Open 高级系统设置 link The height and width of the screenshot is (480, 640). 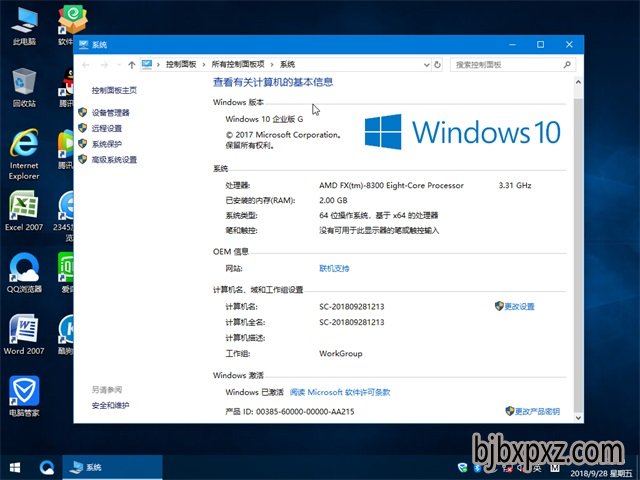click(x=114, y=160)
